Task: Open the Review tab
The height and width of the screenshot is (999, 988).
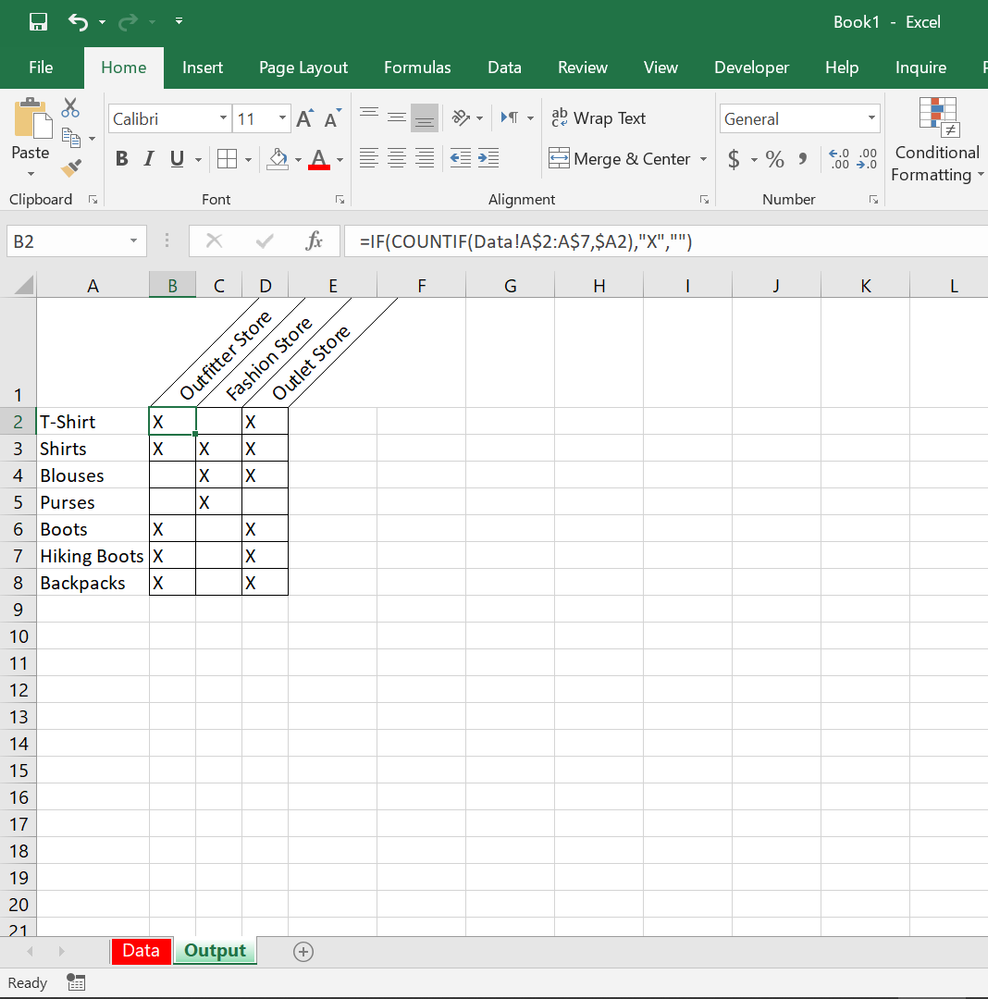Action: [583, 68]
